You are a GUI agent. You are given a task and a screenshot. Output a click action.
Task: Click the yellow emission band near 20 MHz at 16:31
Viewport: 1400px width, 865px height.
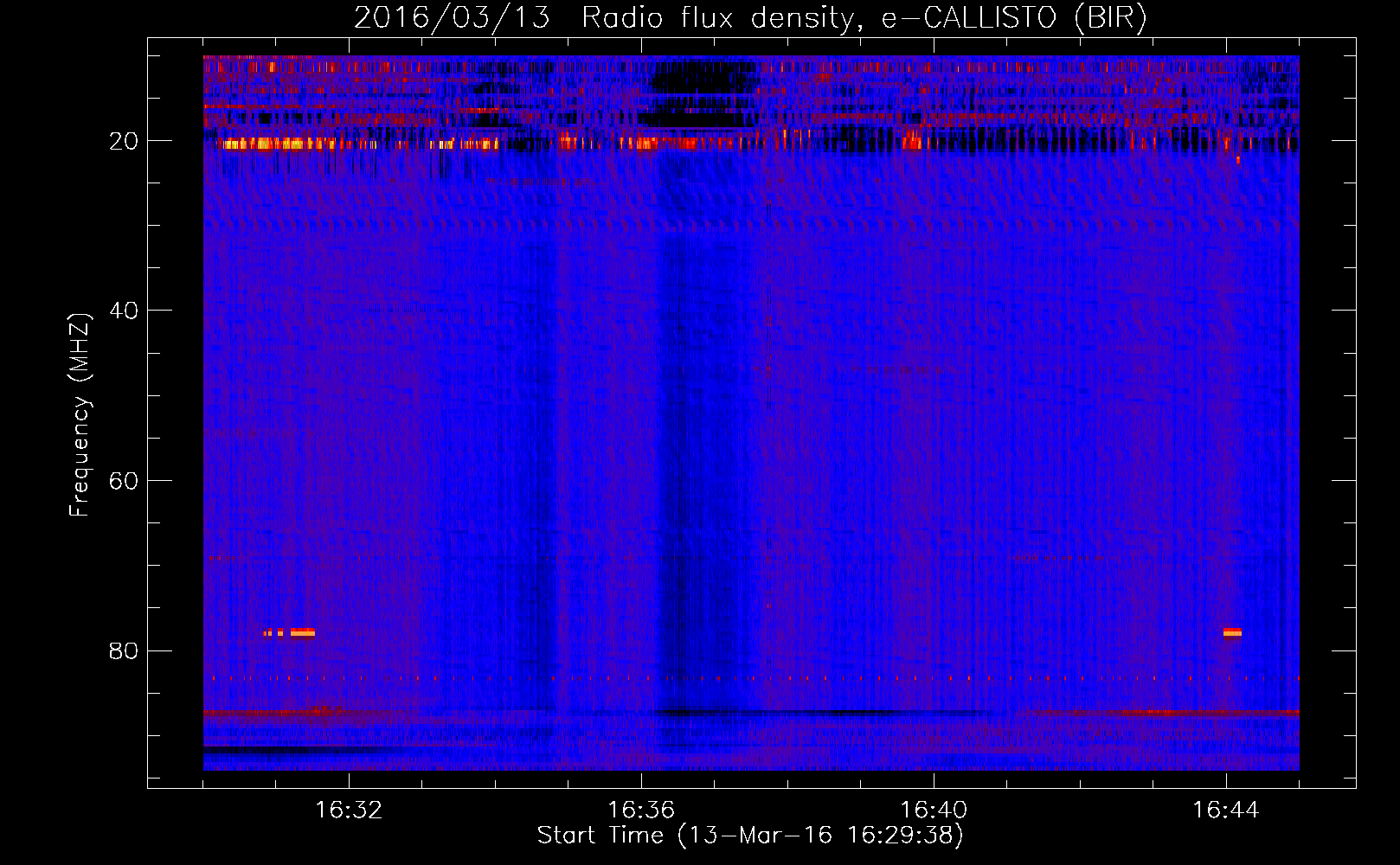(277, 144)
